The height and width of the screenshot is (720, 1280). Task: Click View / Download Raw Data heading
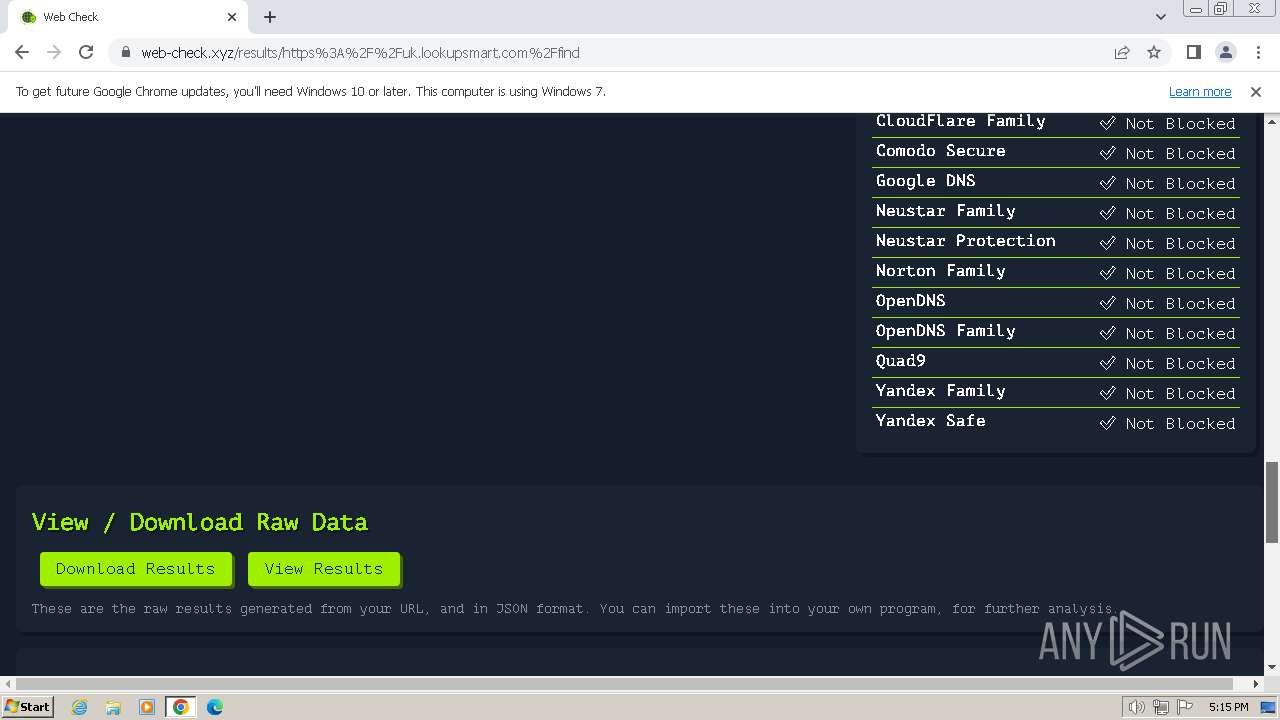pos(199,522)
